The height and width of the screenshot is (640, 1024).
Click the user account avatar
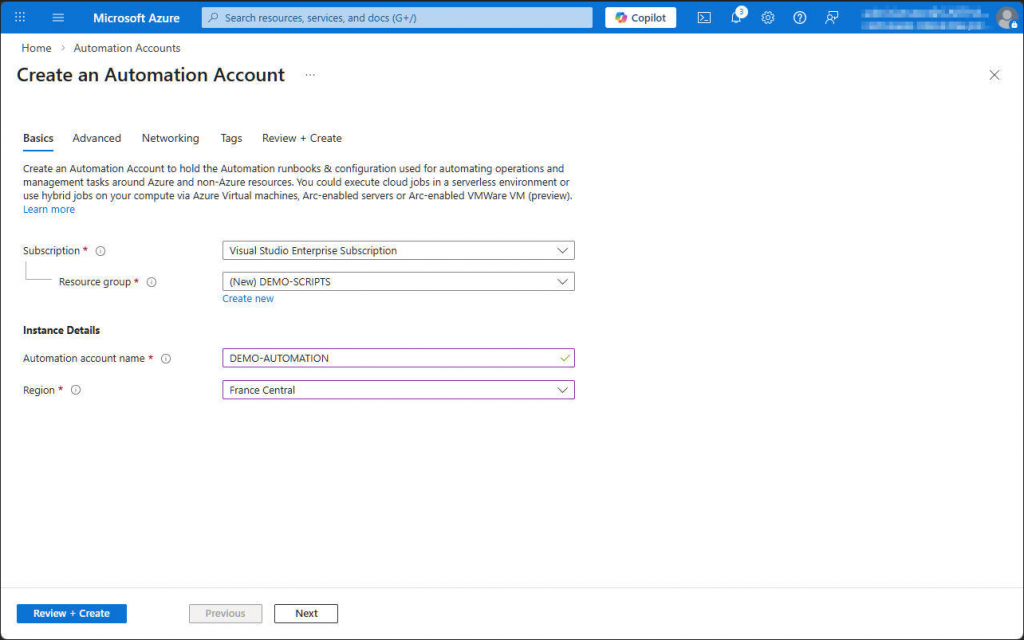(1005, 17)
